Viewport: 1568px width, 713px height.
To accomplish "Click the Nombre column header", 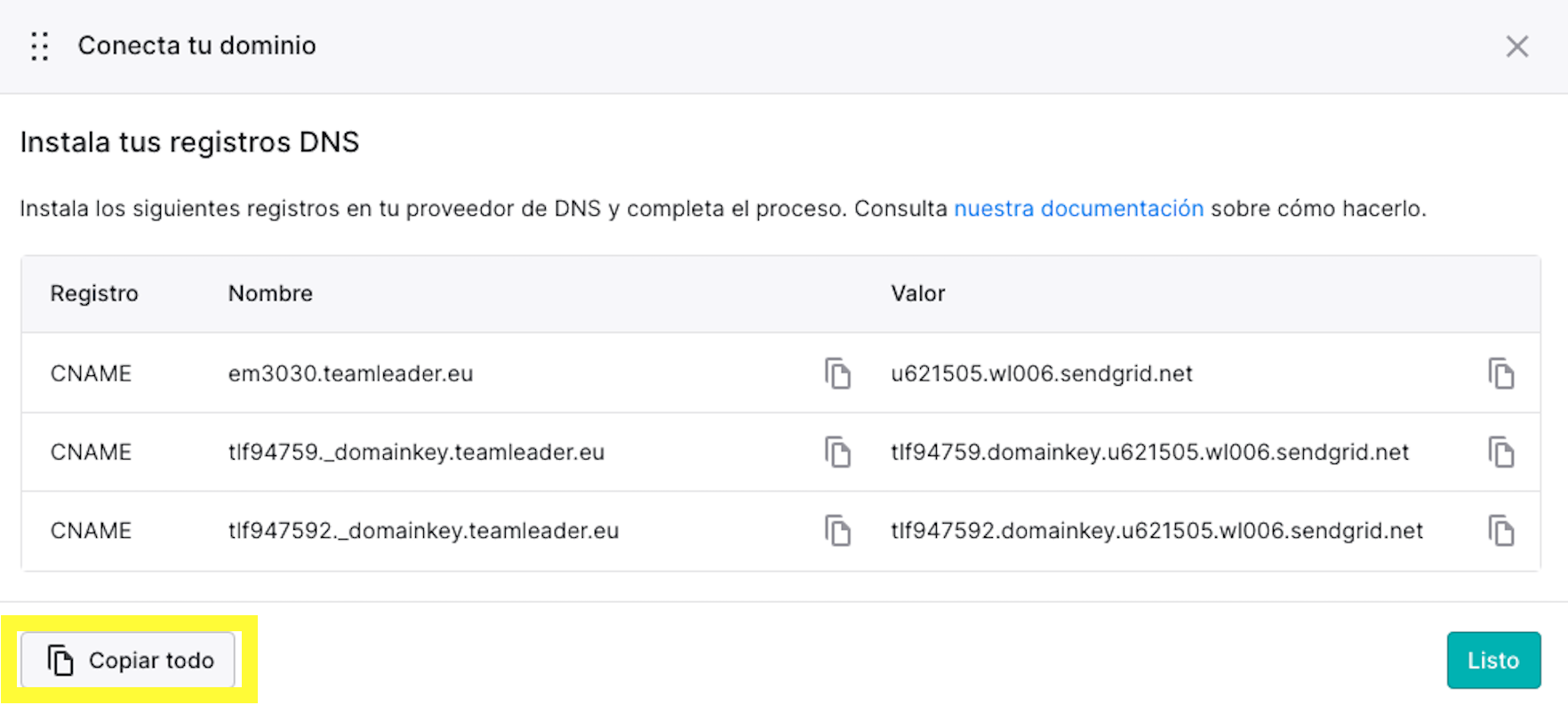I will click(x=270, y=293).
